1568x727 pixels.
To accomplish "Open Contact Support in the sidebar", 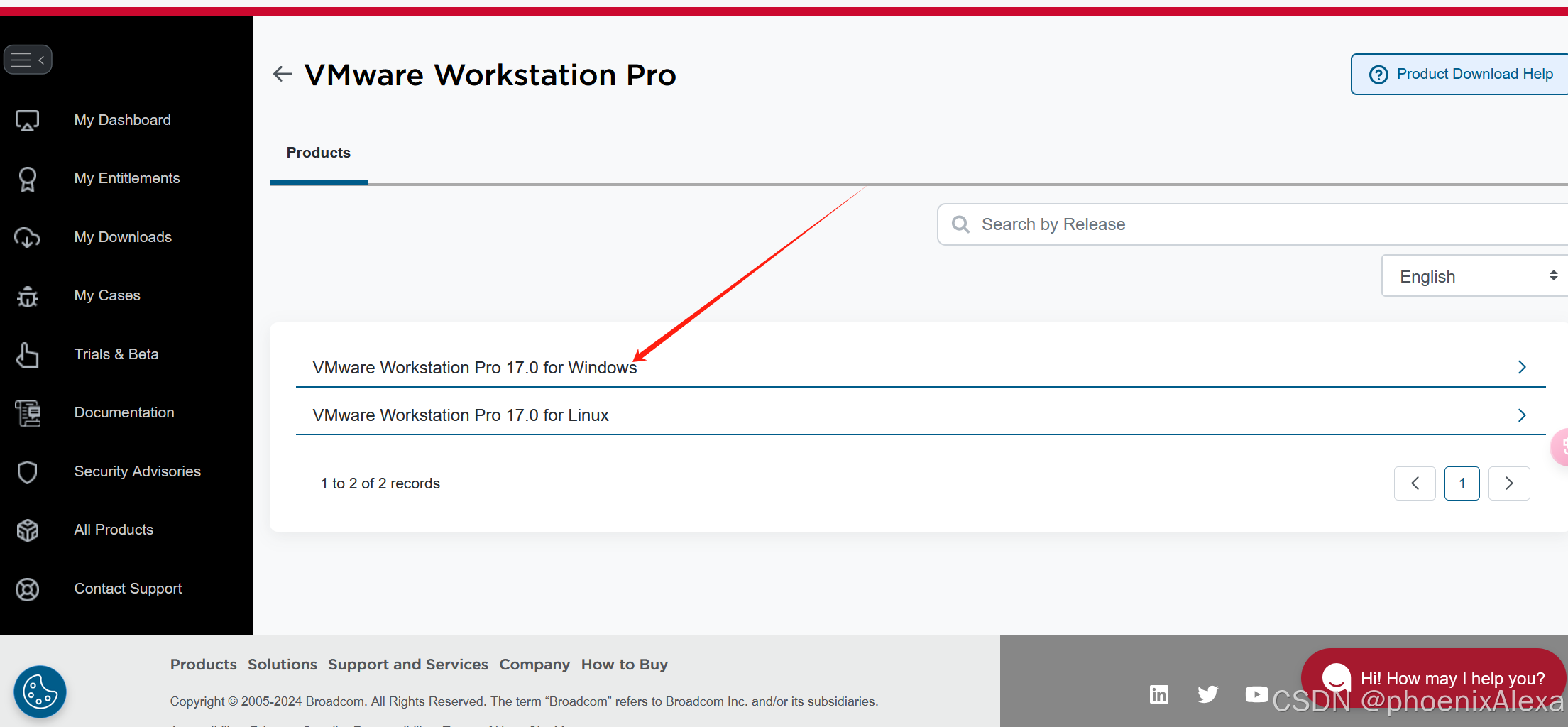I will (x=128, y=589).
